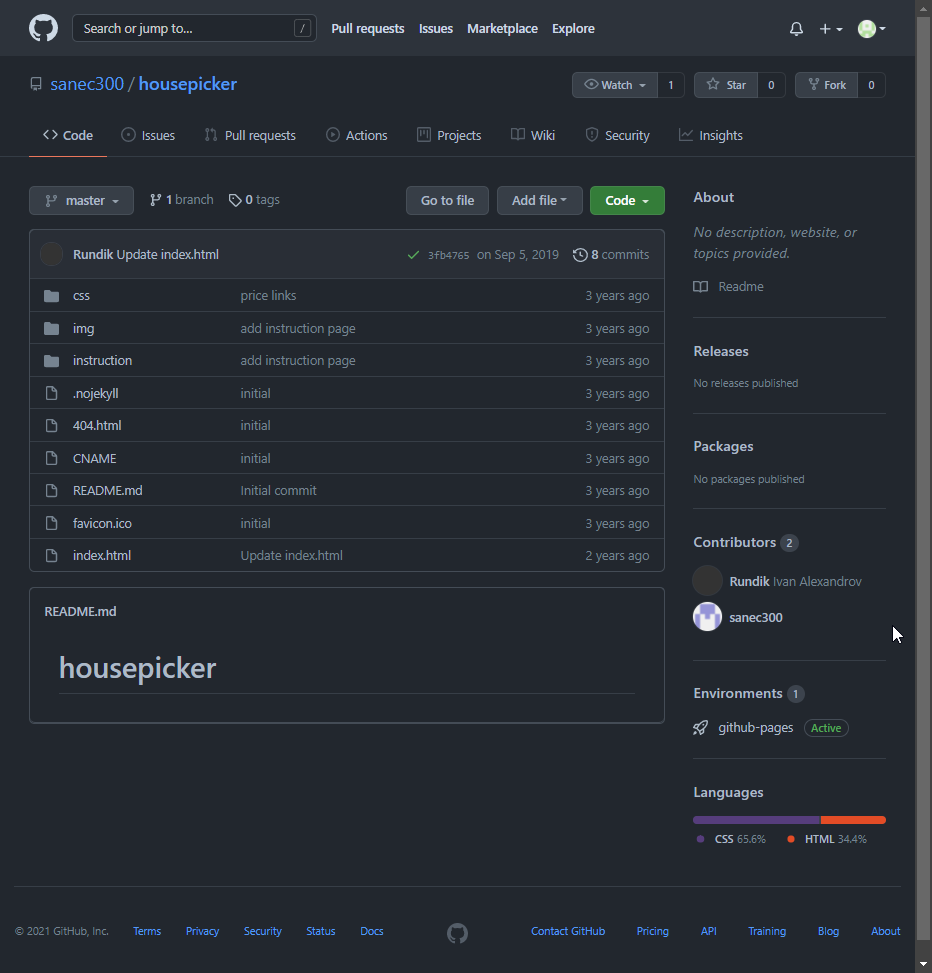
Task: Open the index.html file
Action: click(x=102, y=555)
